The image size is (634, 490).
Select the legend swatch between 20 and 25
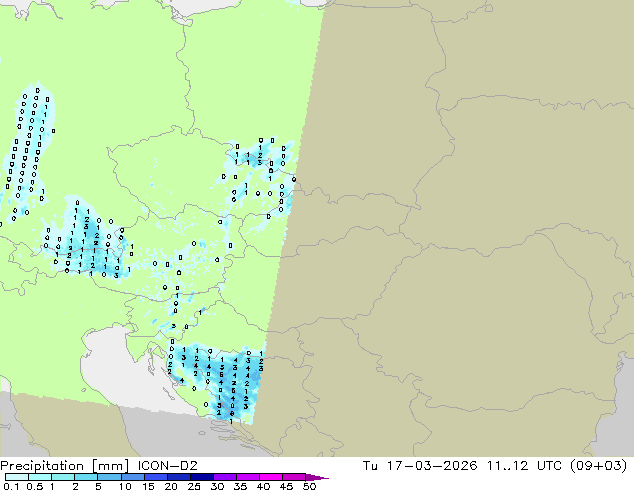(178, 477)
